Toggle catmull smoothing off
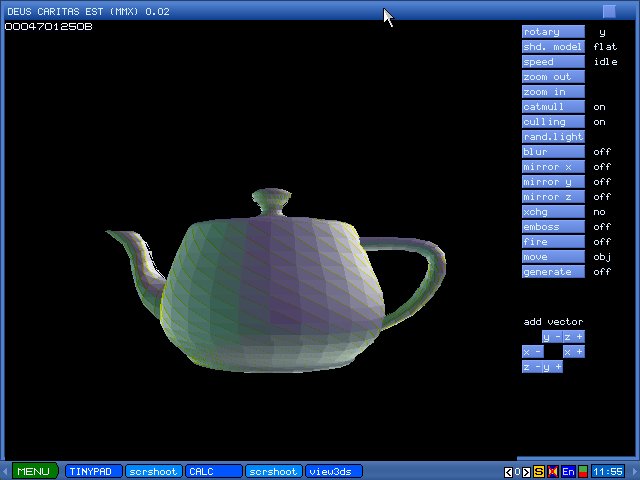Image resolution: width=640 pixels, height=480 pixels. coord(553,107)
